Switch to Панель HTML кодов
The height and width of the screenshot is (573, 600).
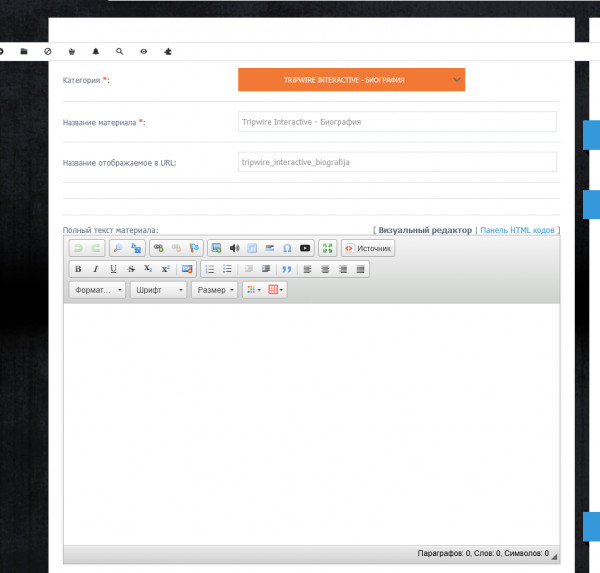[517, 230]
